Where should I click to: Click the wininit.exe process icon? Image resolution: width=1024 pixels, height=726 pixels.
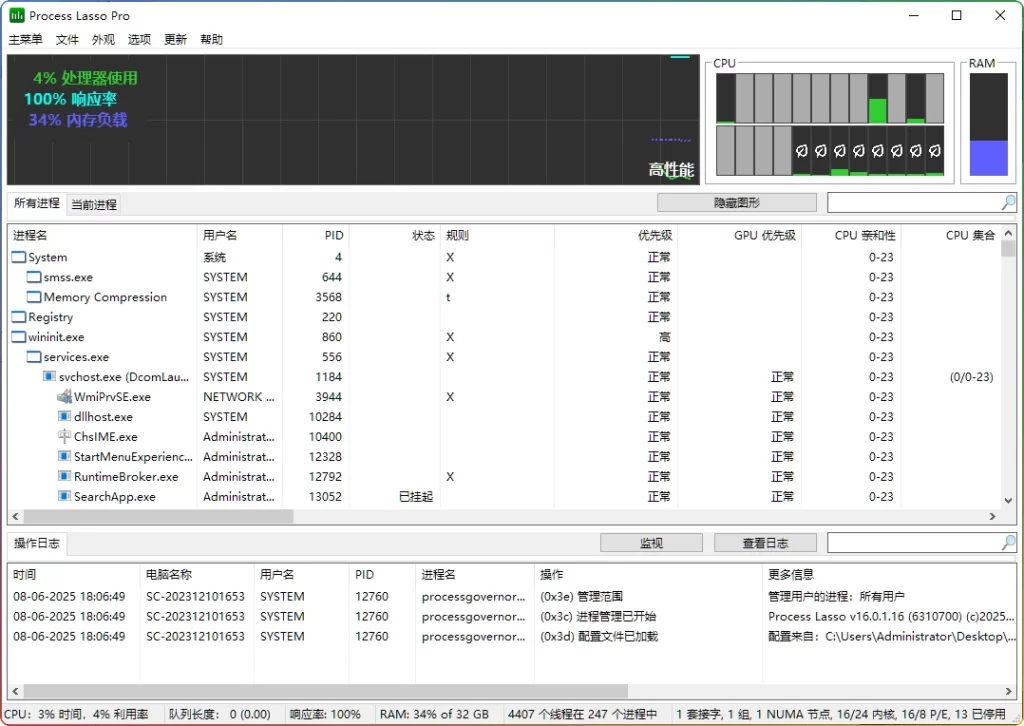(x=19, y=337)
